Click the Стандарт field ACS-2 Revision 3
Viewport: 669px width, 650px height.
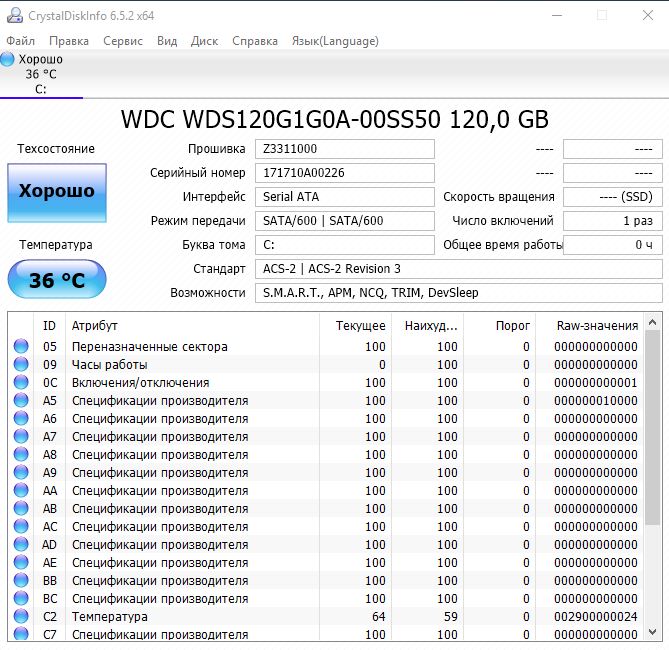459,269
